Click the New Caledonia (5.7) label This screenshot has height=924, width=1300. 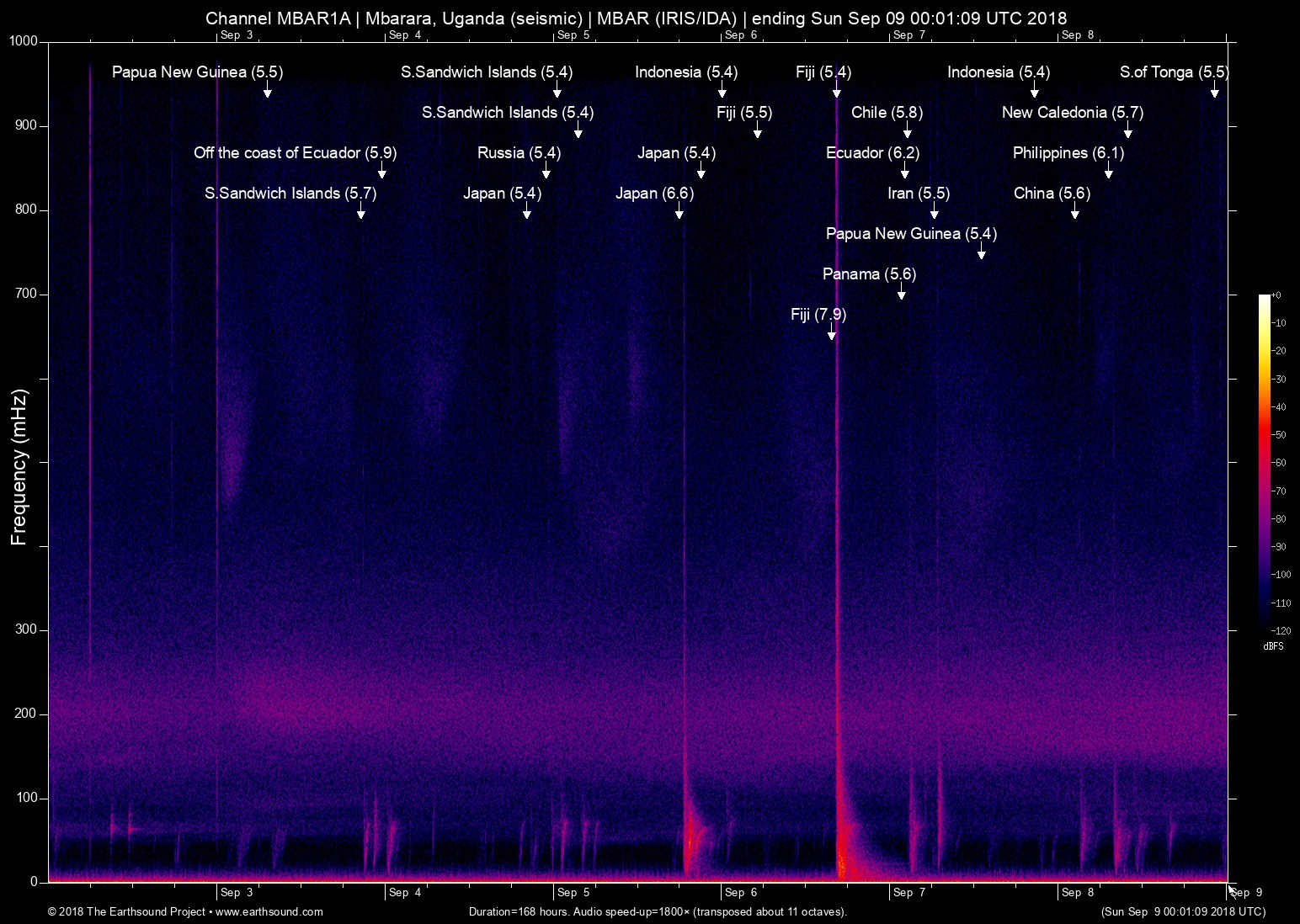pyautogui.click(x=1072, y=113)
